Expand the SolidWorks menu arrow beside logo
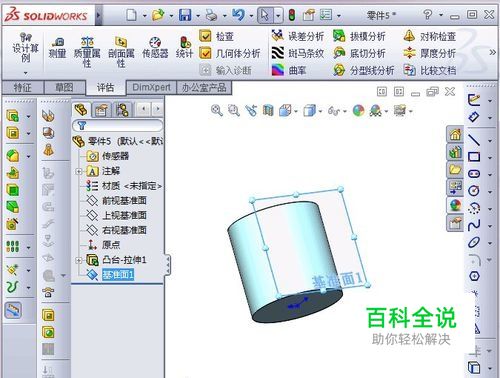Viewport: 500px width, 378px height. (98, 15)
